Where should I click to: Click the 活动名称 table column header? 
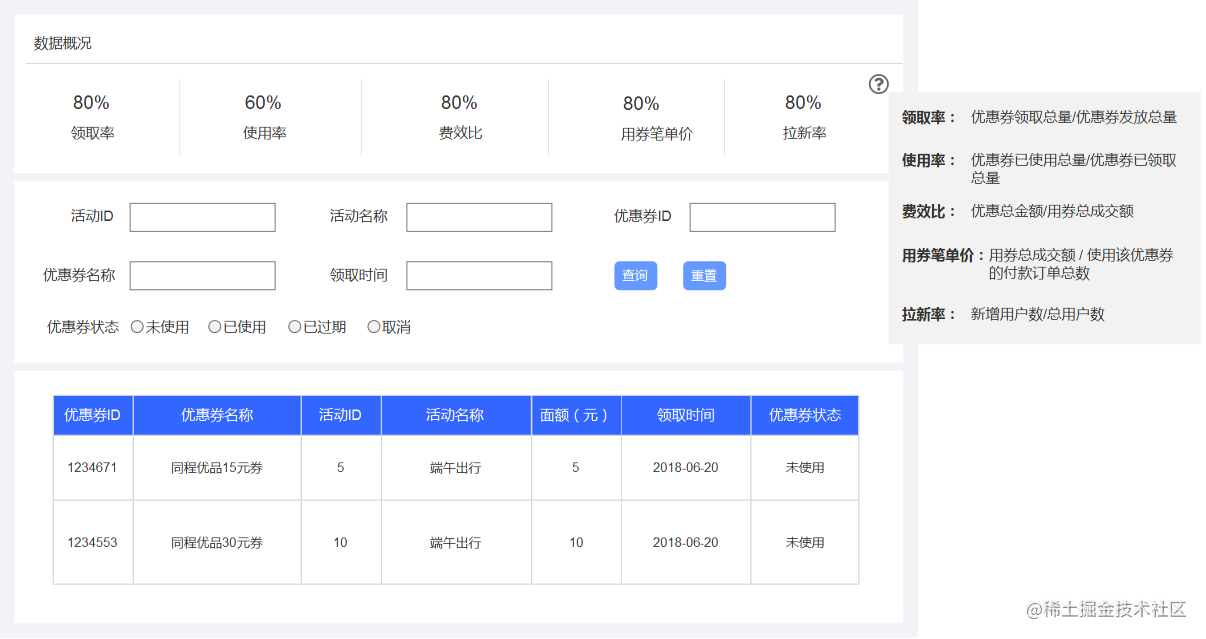[456, 415]
